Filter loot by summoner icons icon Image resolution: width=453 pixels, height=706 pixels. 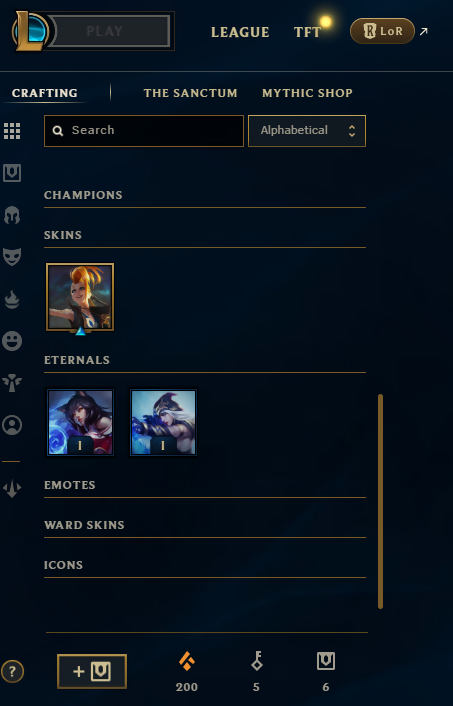[x=12, y=425]
